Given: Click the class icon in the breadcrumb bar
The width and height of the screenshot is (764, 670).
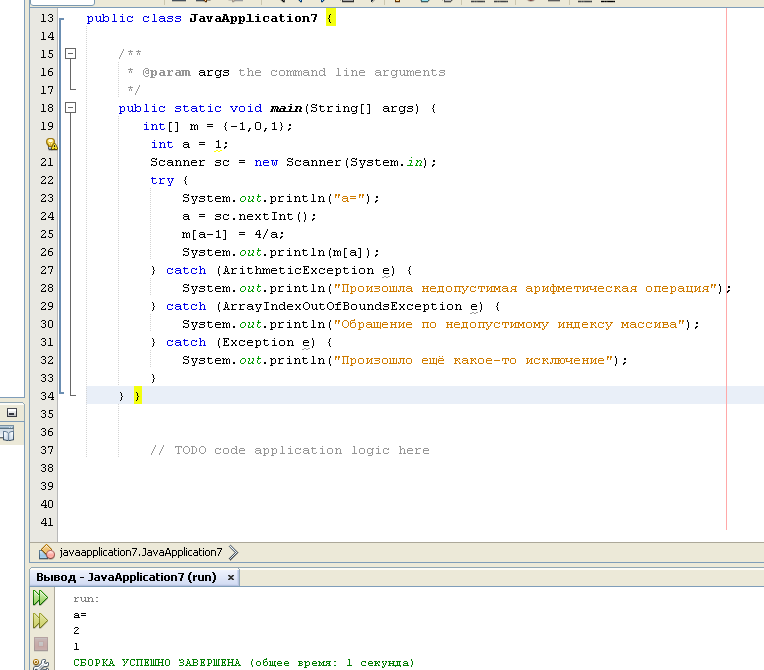Looking at the screenshot, I should [46, 552].
